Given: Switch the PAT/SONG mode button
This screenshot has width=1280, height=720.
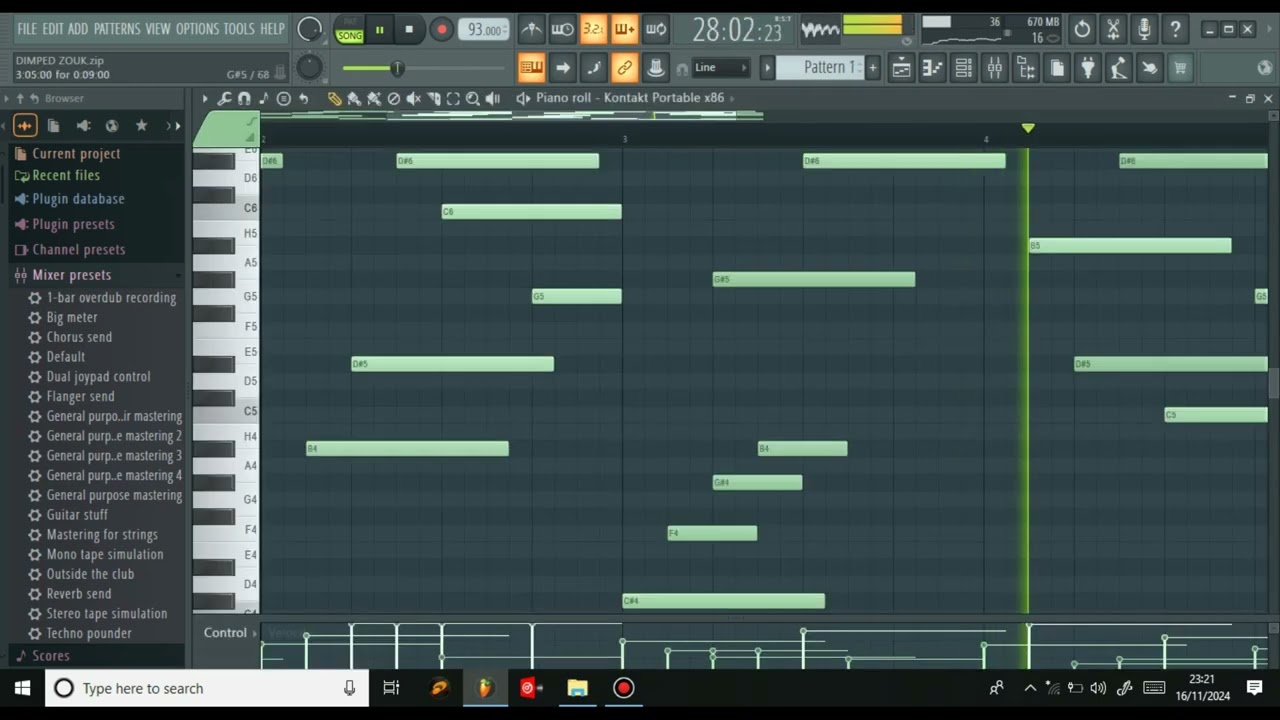Looking at the screenshot, I should 349,30.
